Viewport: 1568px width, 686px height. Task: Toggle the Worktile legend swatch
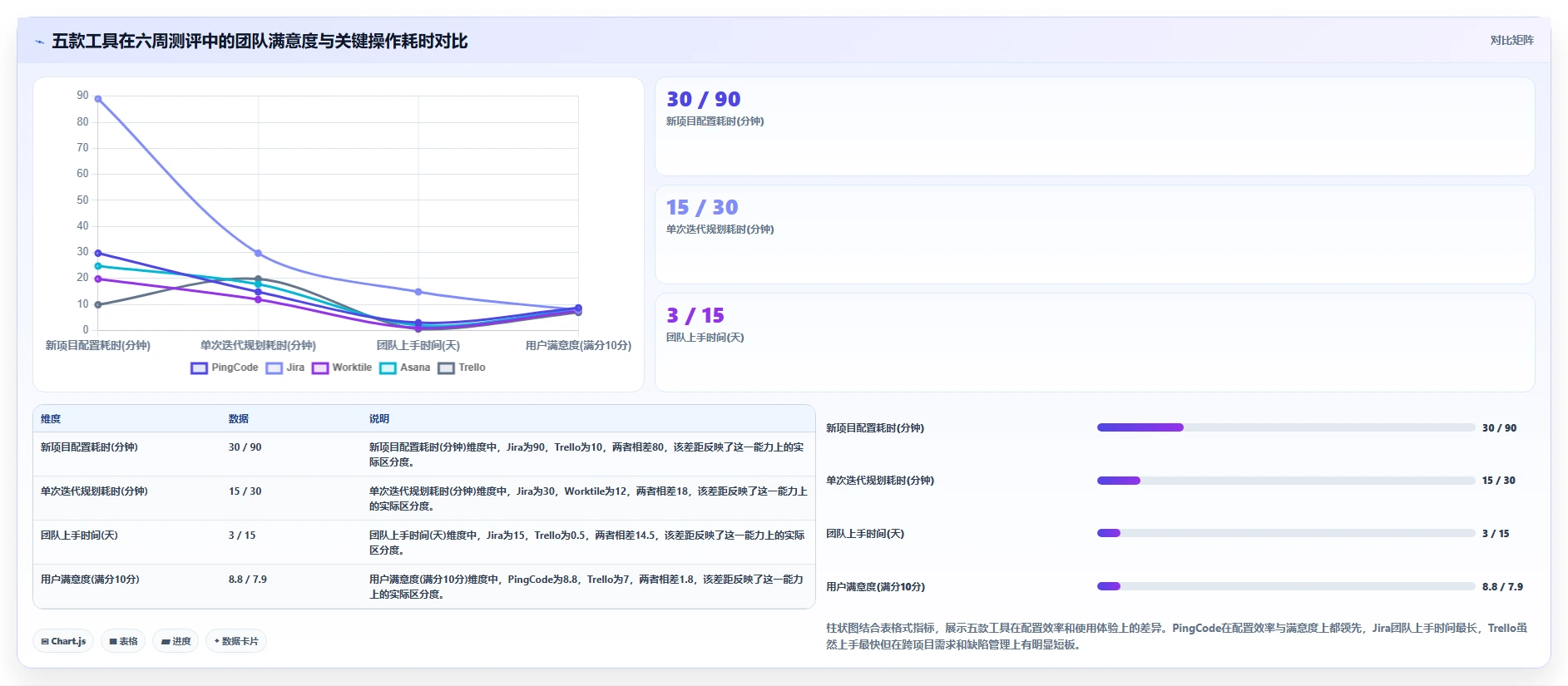pyautogui.click(x=320, y=368)
